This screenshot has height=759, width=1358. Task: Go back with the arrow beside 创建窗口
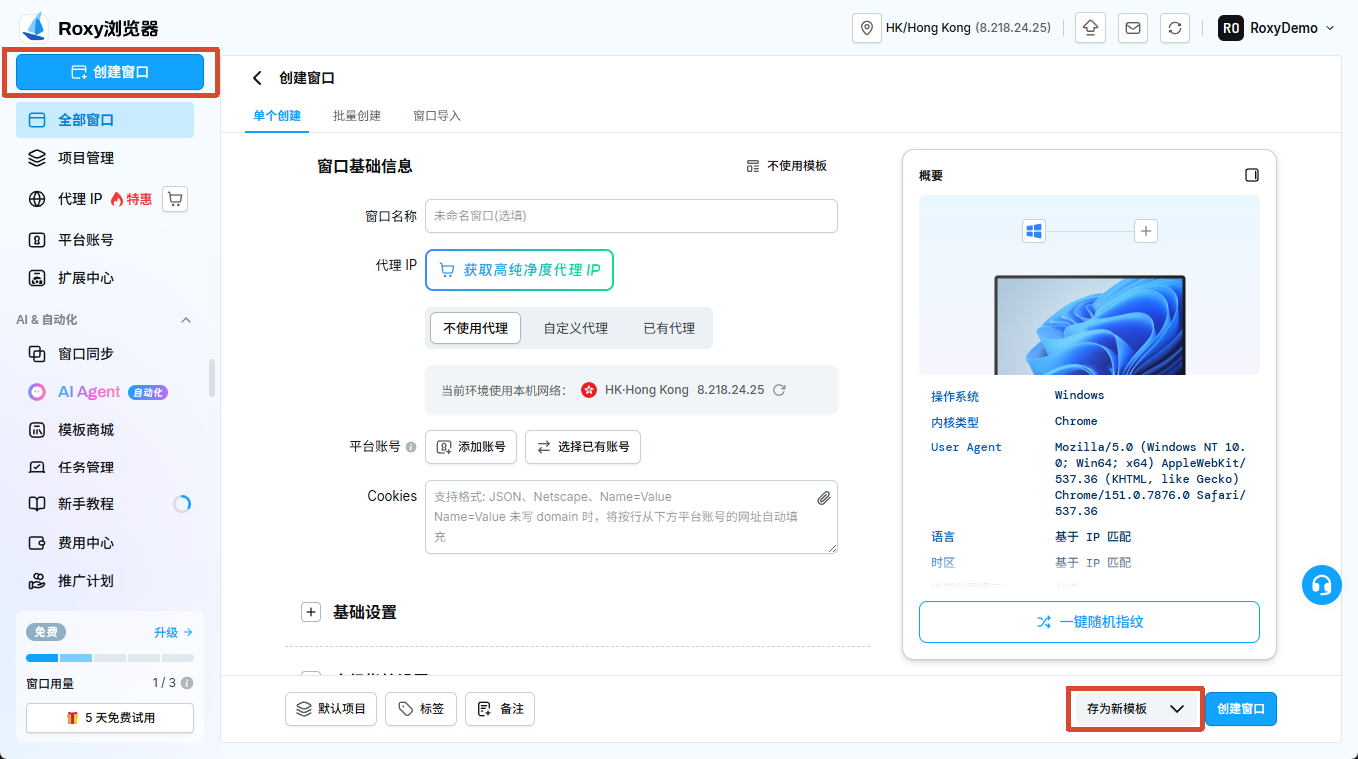pos(258,78)
